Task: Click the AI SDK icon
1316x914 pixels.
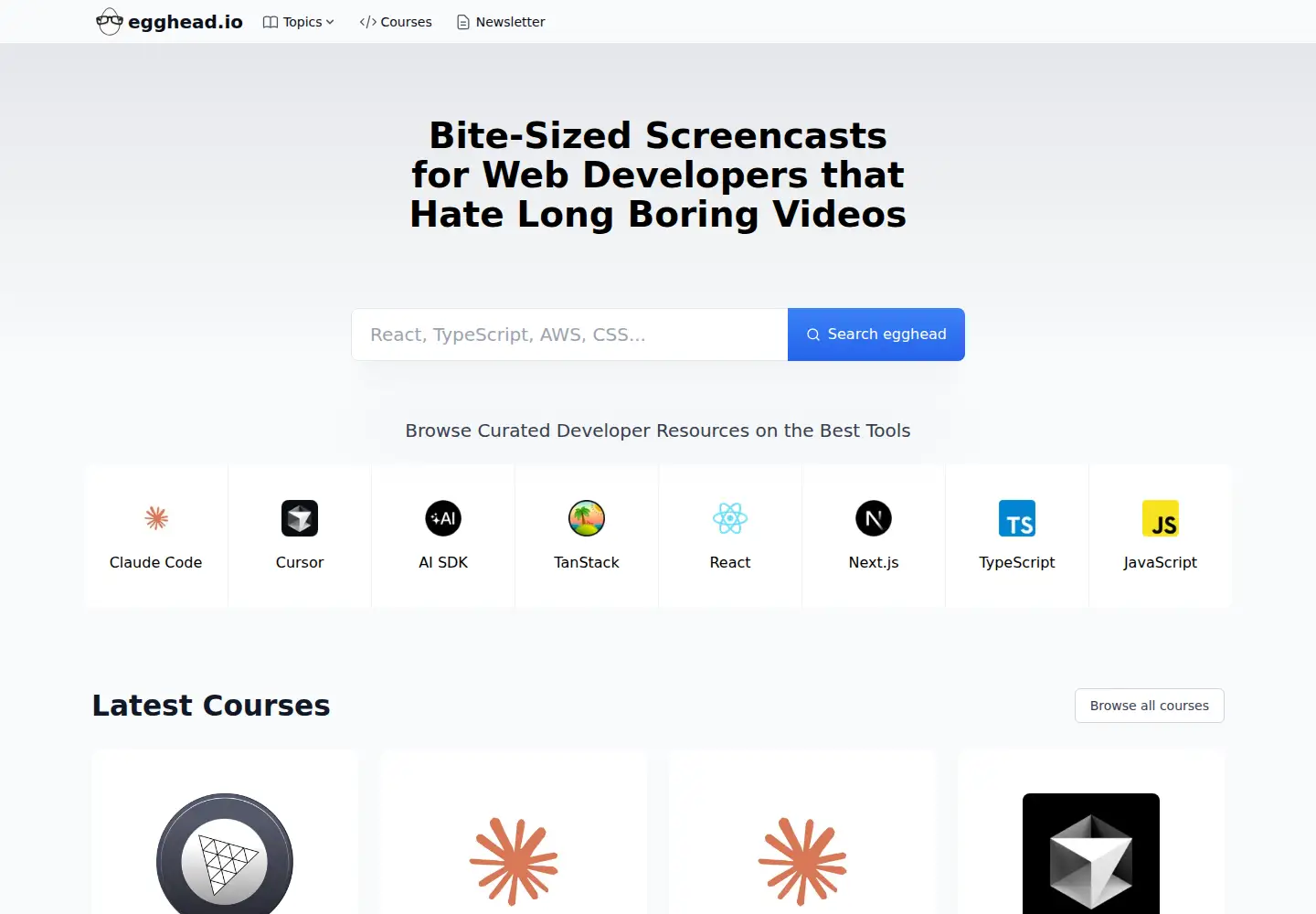Action: coord(443,518)
